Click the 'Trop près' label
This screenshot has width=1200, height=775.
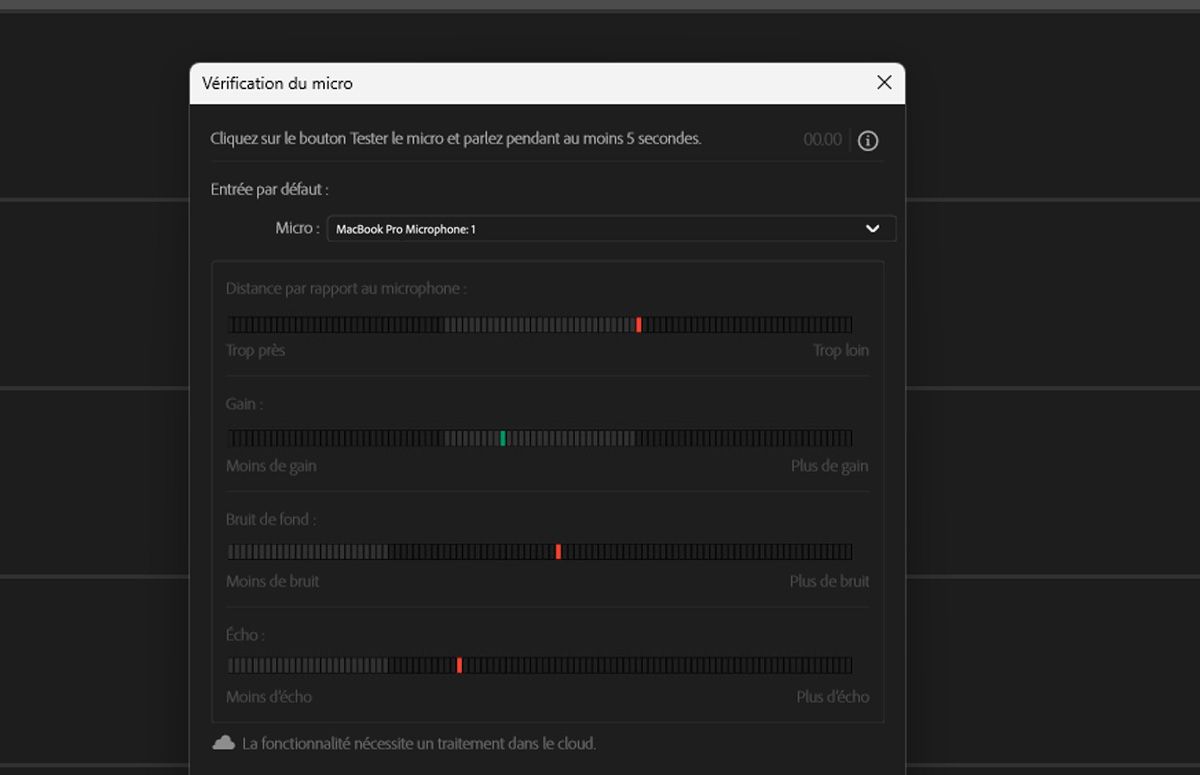click(x=255, y=351)
